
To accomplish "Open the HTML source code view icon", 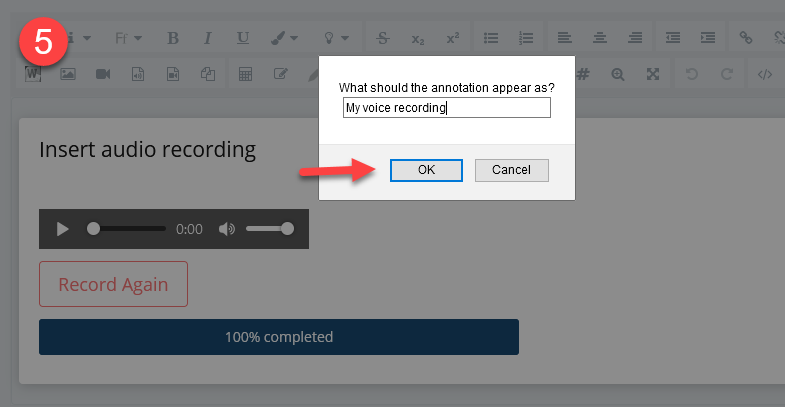I will coord(765,74).
